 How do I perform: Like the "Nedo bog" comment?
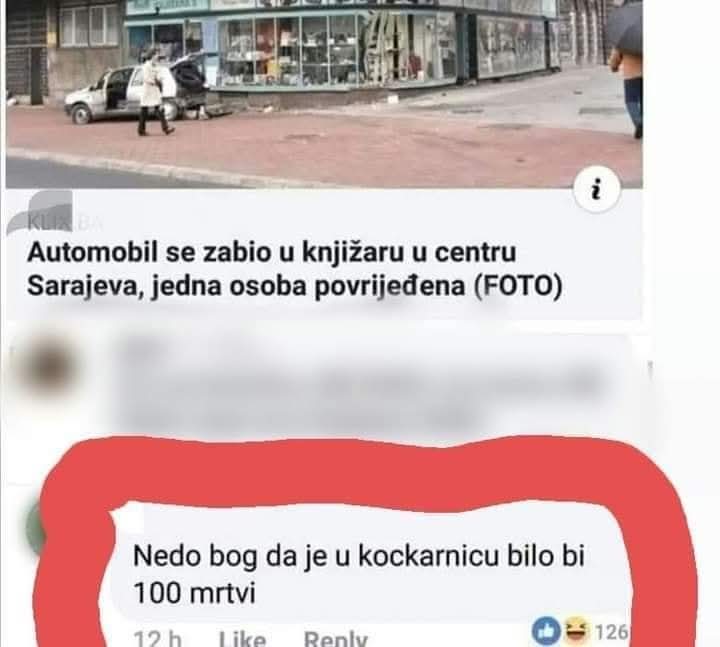[x=242, y=638]
